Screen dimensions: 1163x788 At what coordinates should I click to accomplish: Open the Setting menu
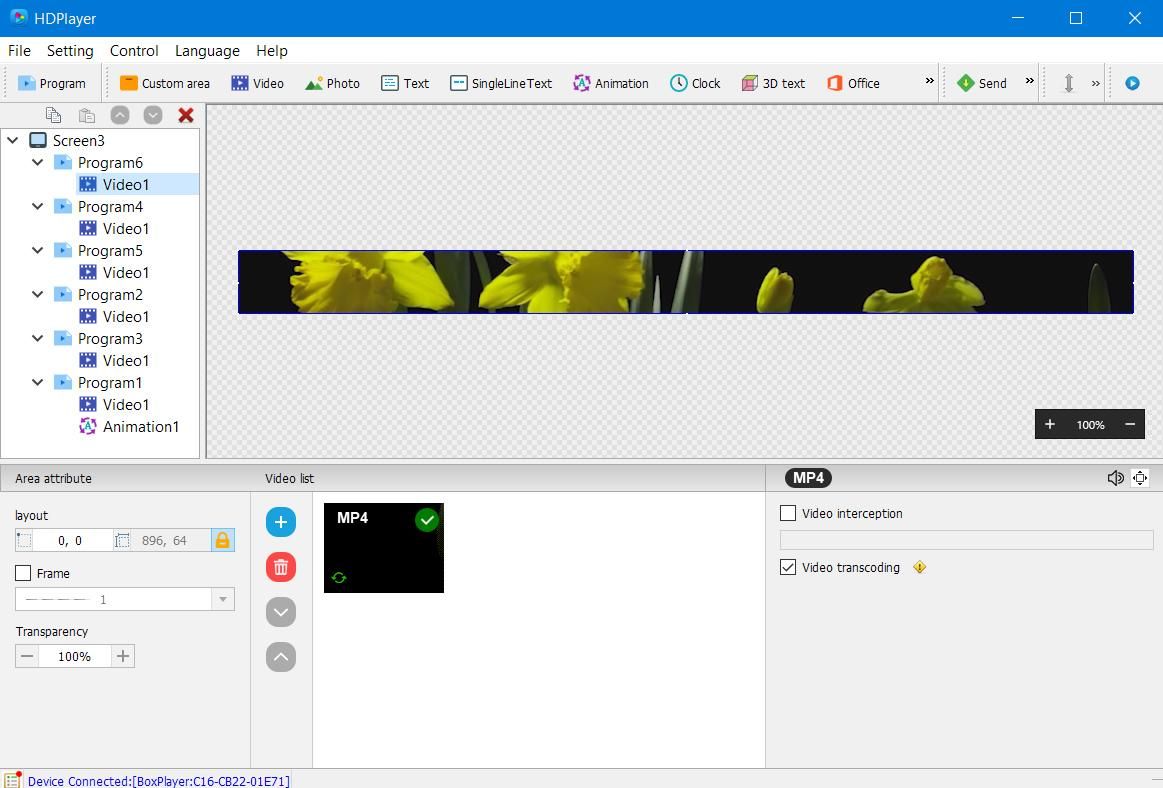(70, 50)
